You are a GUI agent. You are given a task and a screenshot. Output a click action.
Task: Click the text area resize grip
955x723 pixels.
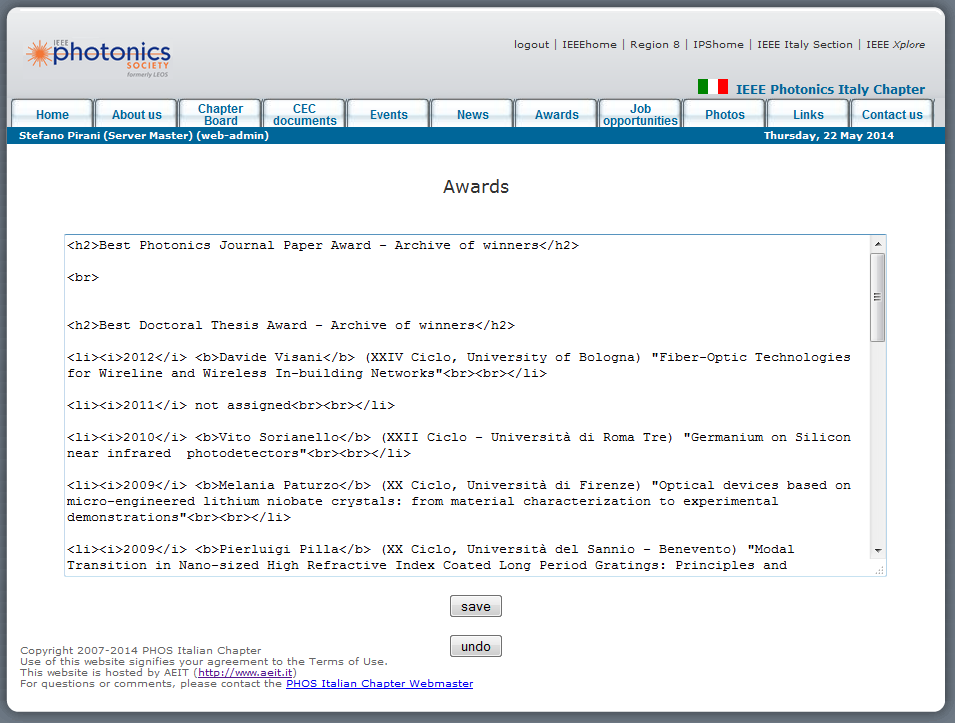click(879, 570)
